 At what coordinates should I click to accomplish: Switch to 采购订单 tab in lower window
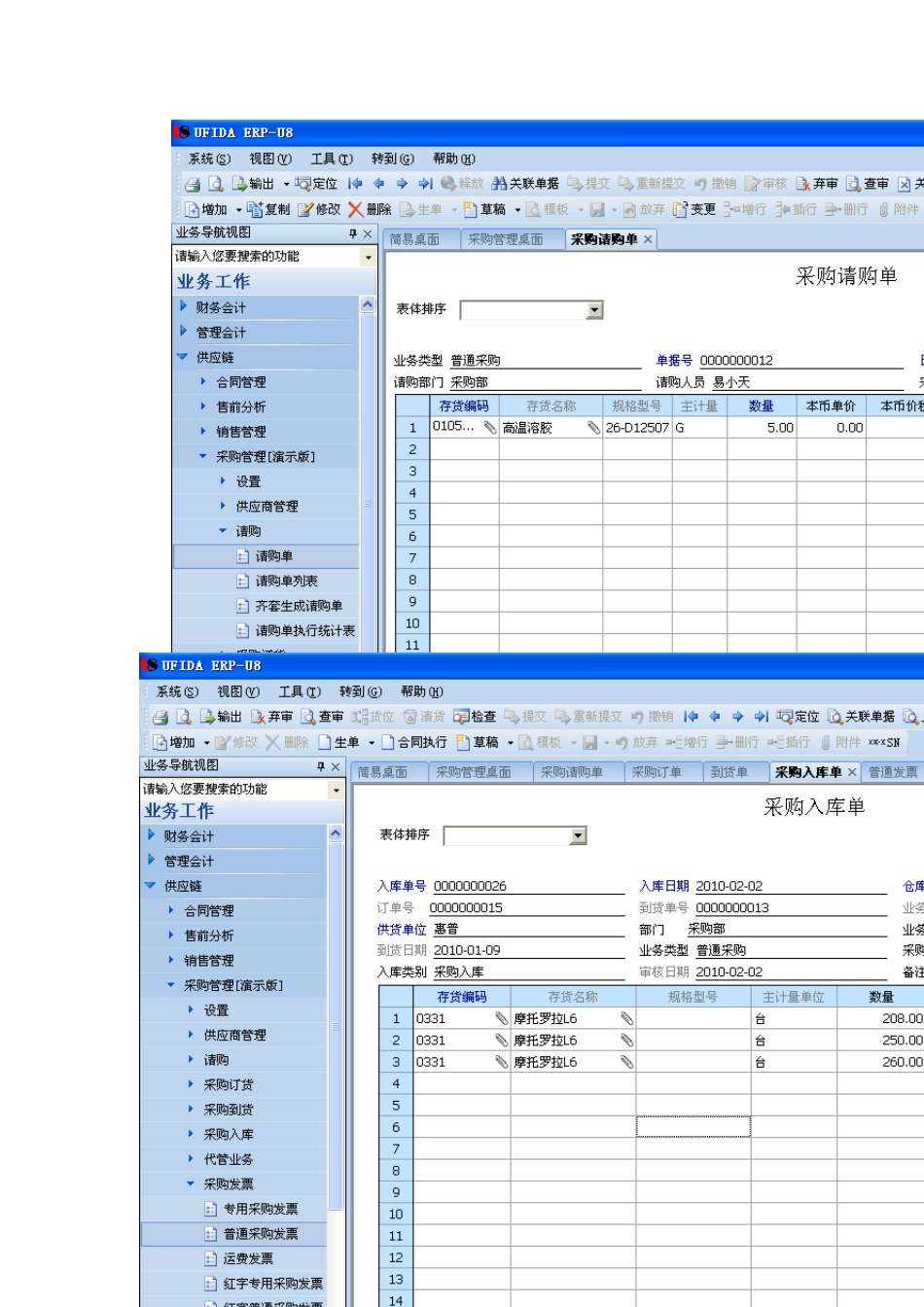click(x=657, y=772)
